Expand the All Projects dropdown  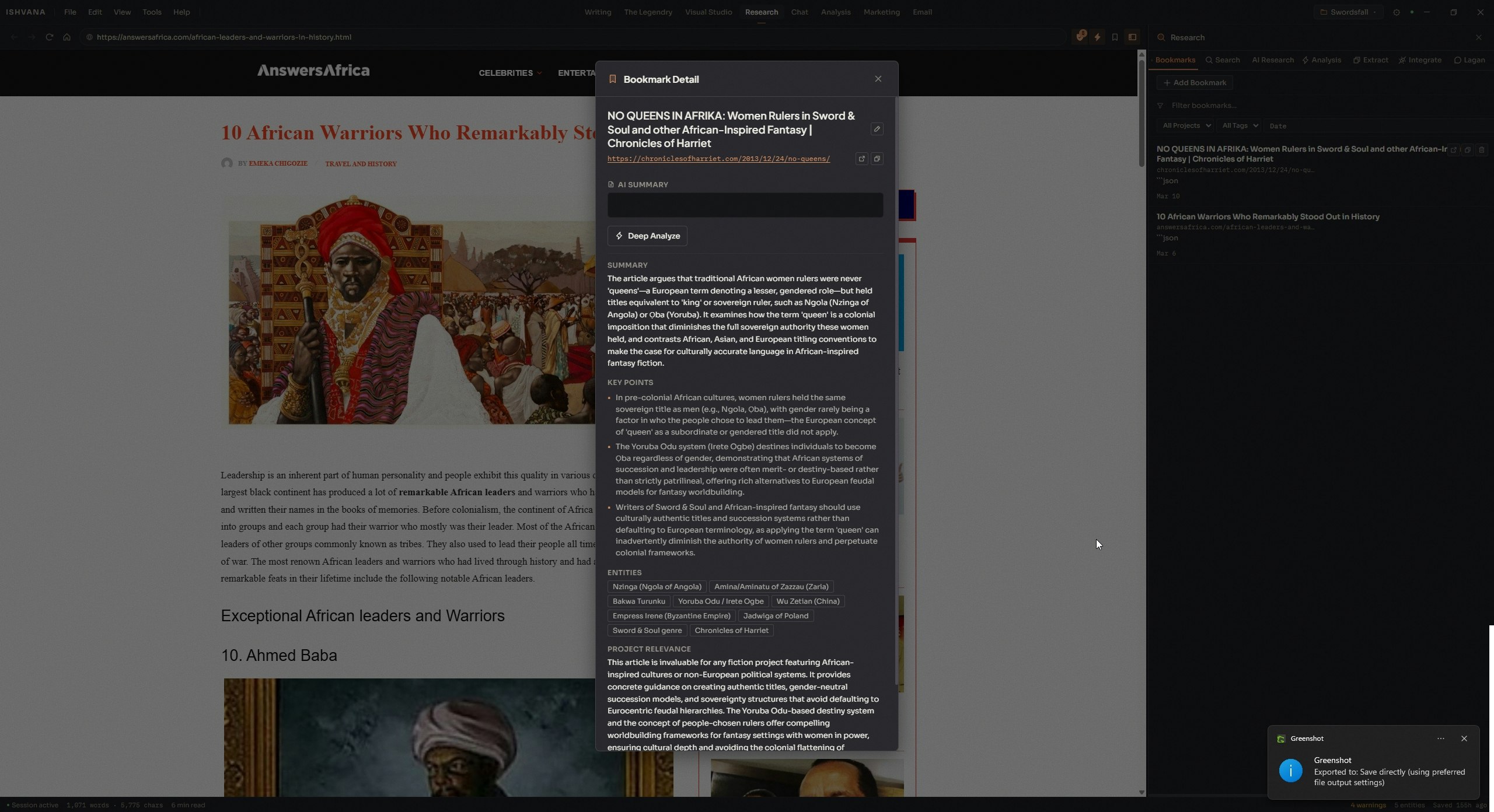(1185, 126)
